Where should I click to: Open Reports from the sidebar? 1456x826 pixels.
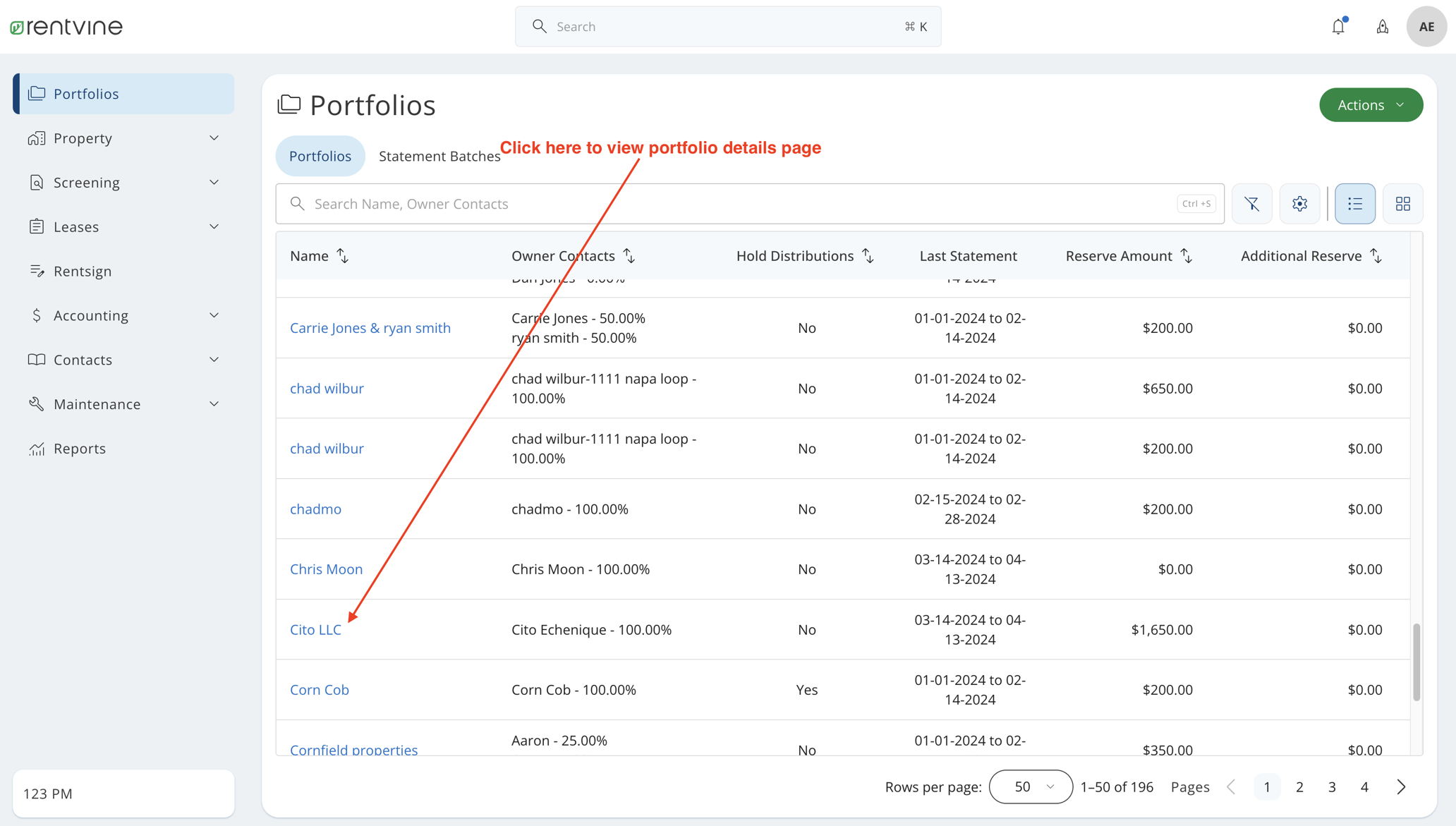79,448
